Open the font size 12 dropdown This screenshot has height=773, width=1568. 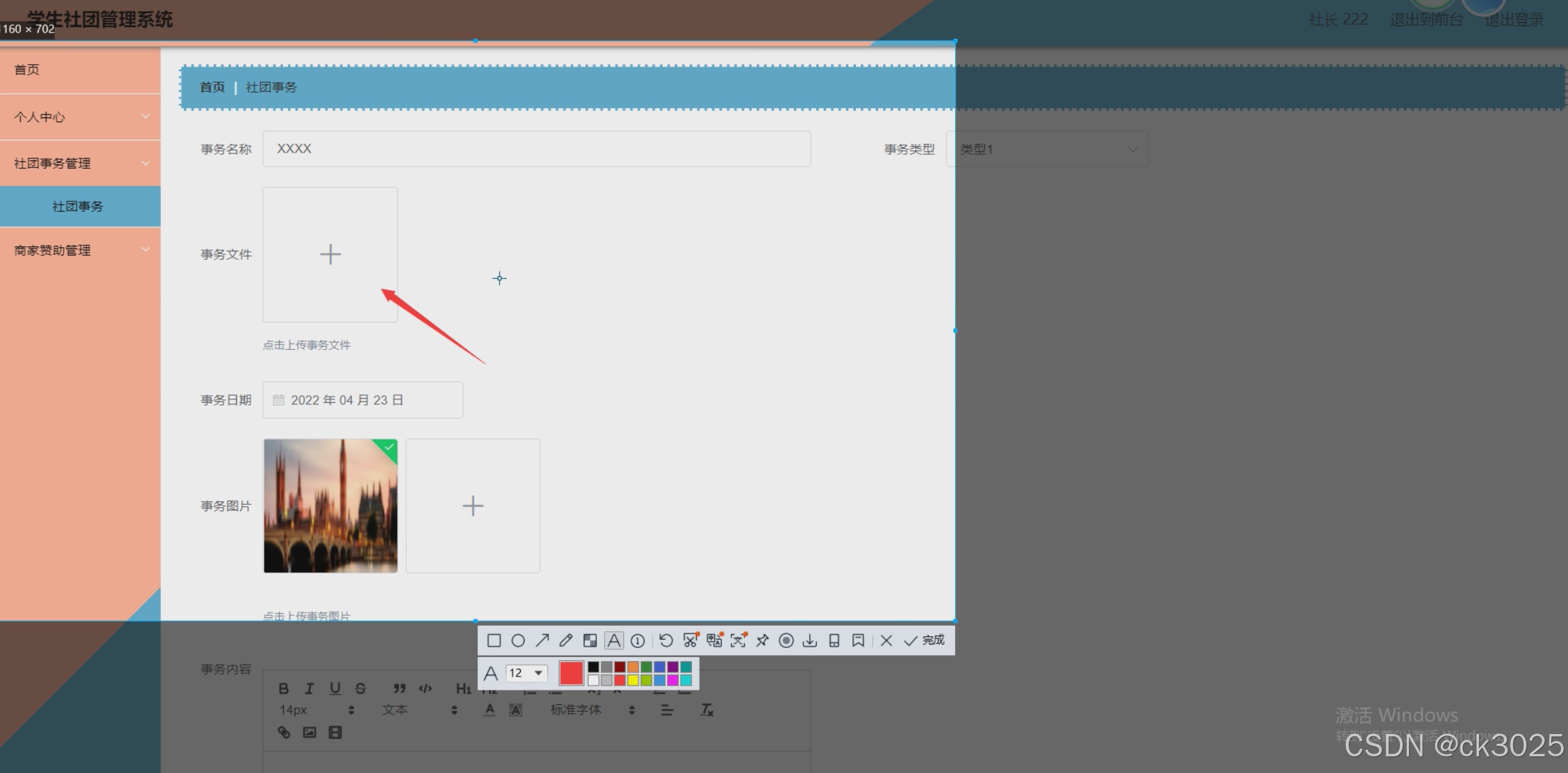[526, 673]
